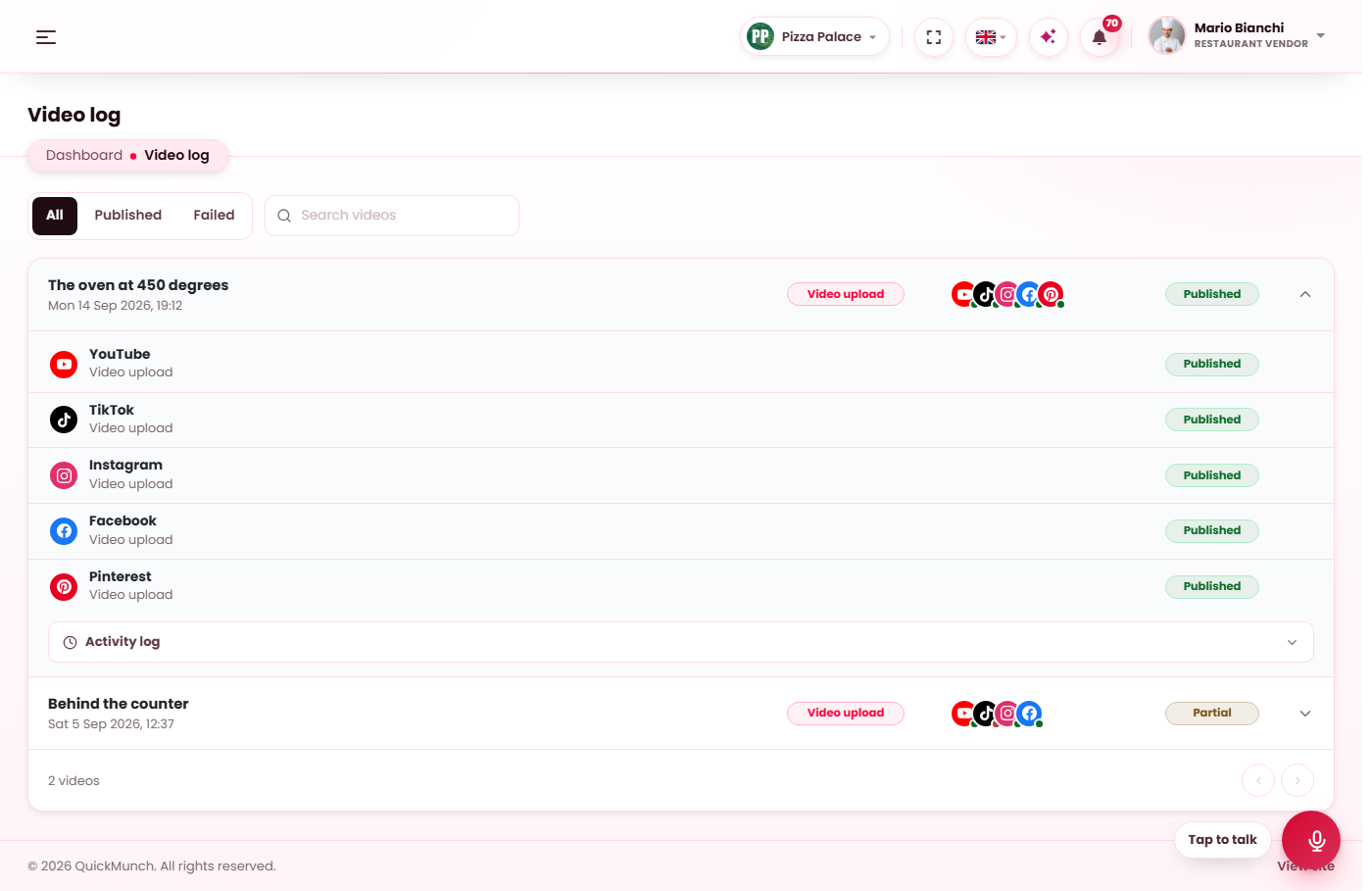Tap the microphone voice button
Image resolution: width=1372 pixels, height=891 pixels.
[1311, 840]
